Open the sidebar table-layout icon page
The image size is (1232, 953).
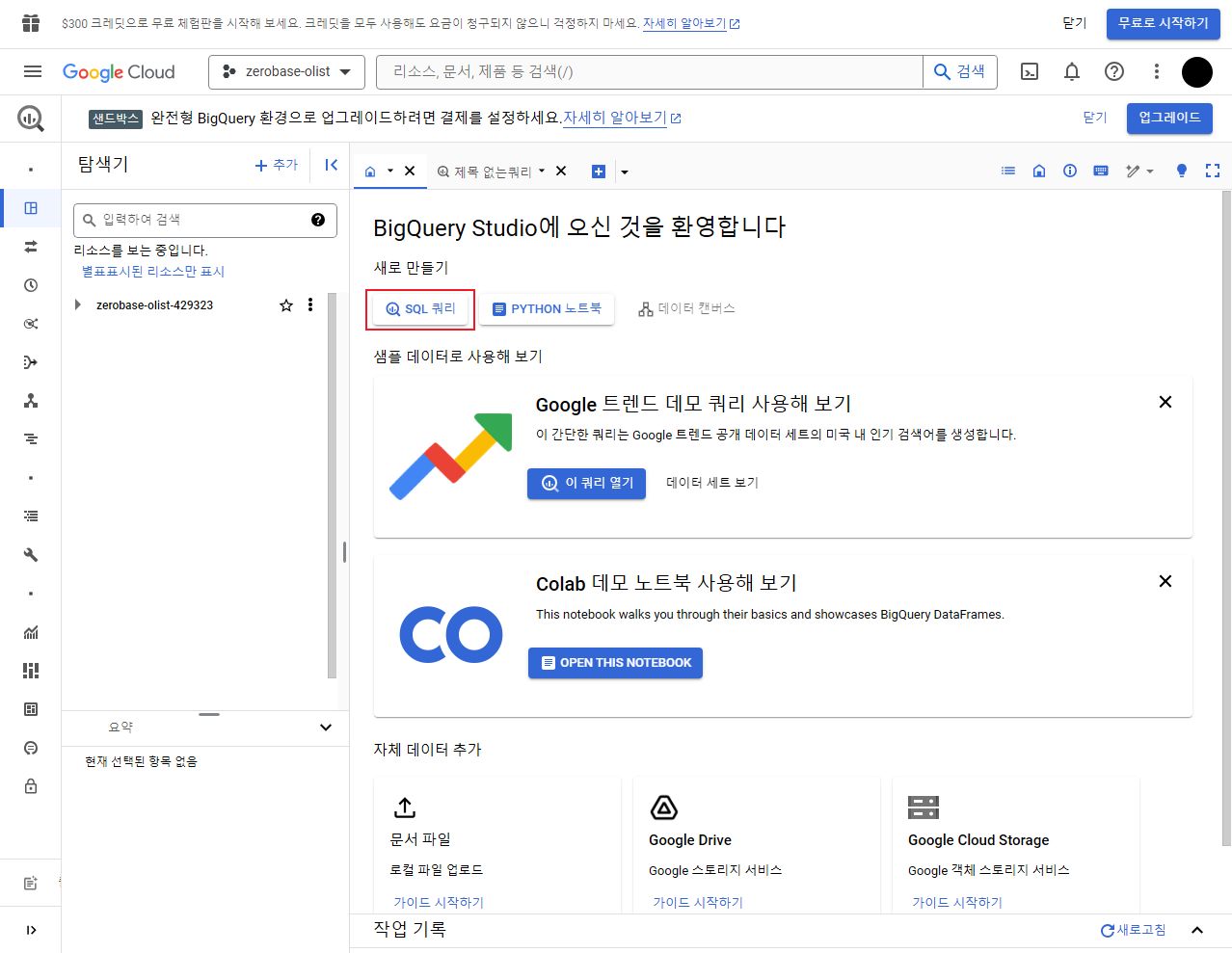(x=31, y=709)
